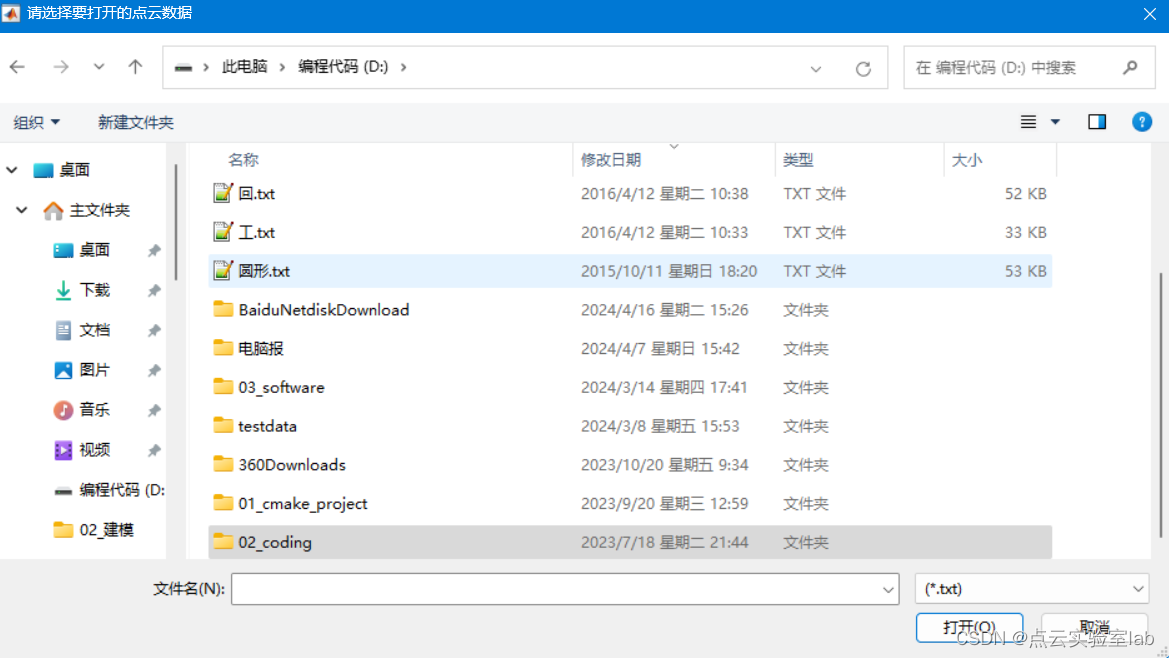The width and height of the screenshot is (1169, 658).
Task: Refresh the current folder view
Action: coord(863,66)
